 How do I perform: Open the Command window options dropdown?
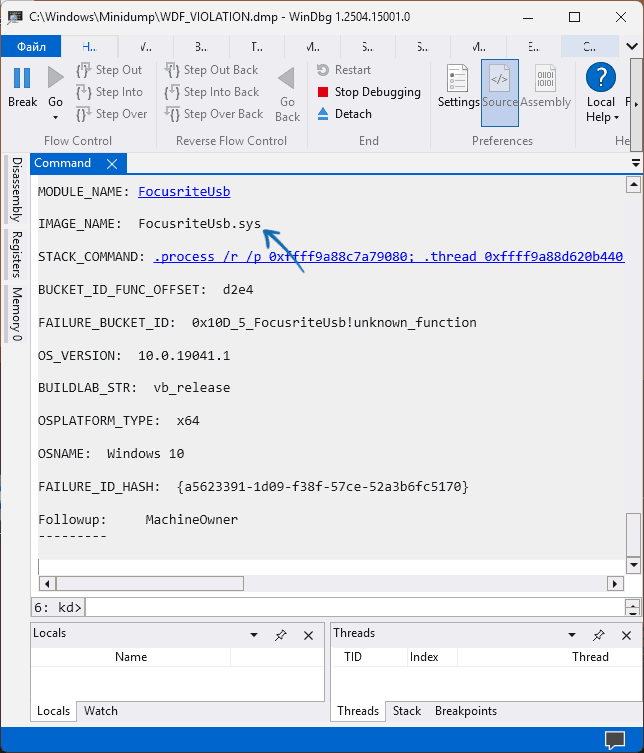(x=635, y=163)
